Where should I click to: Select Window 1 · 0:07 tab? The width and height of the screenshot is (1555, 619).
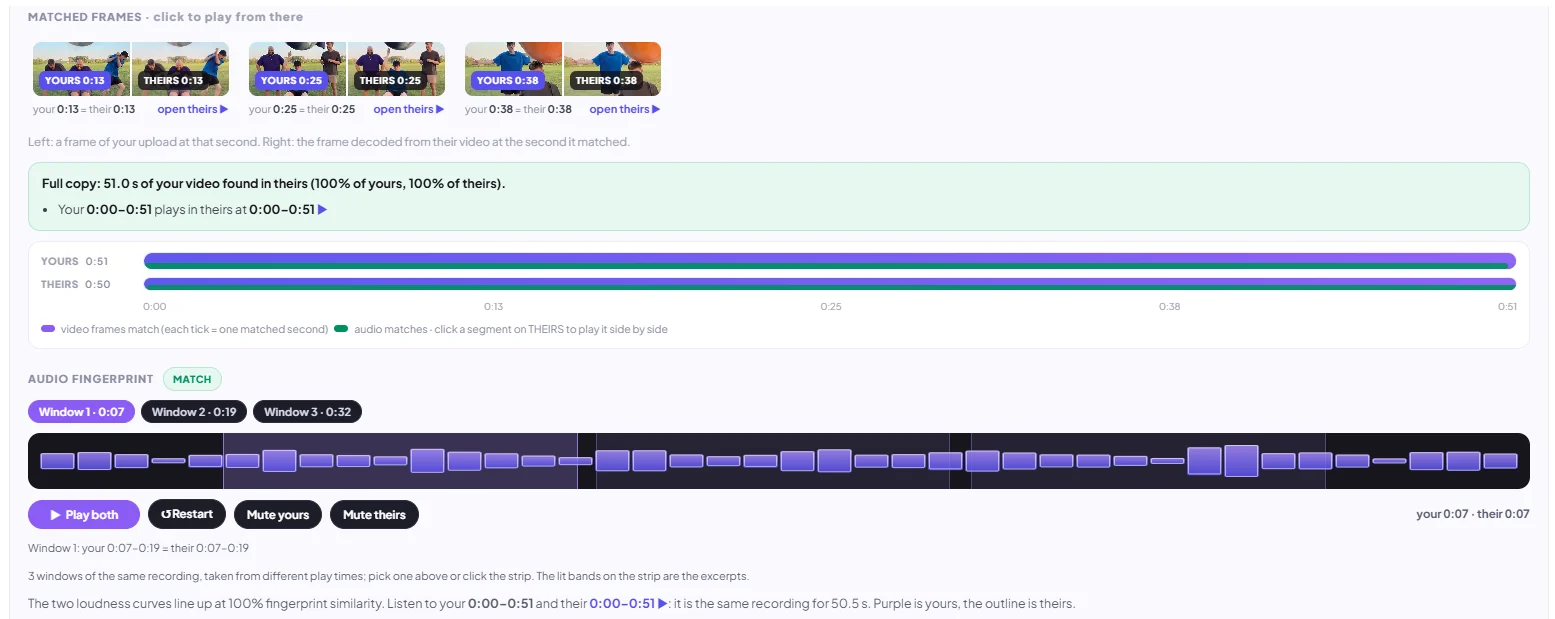coord(81,412)
